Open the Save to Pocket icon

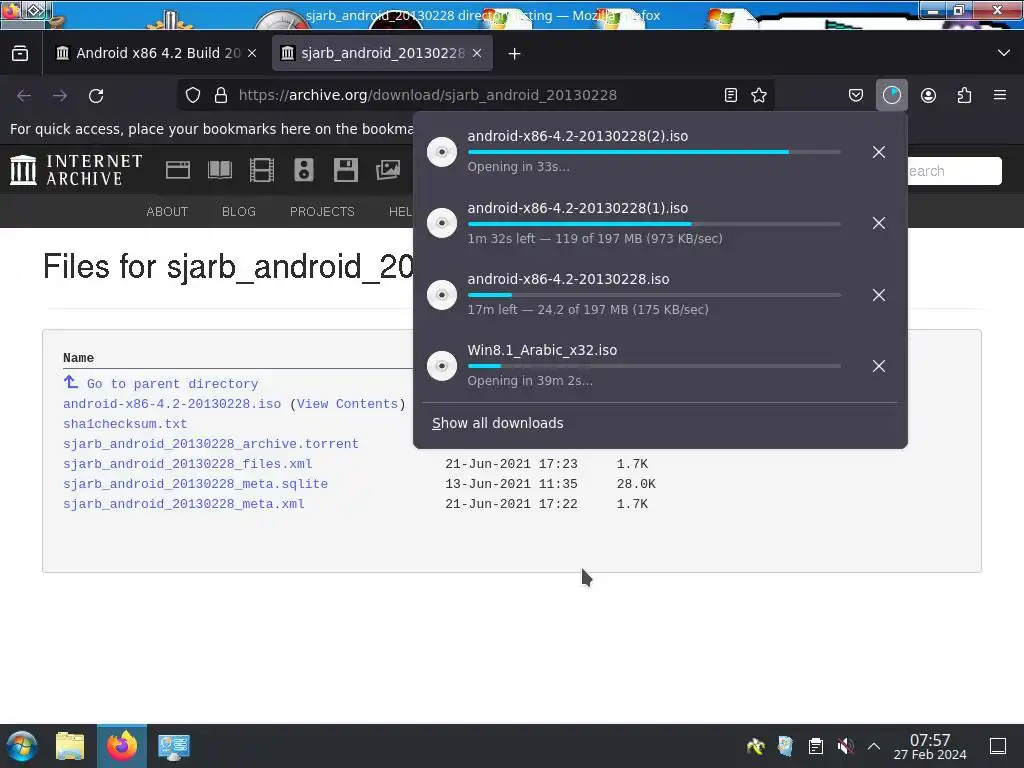856,95
